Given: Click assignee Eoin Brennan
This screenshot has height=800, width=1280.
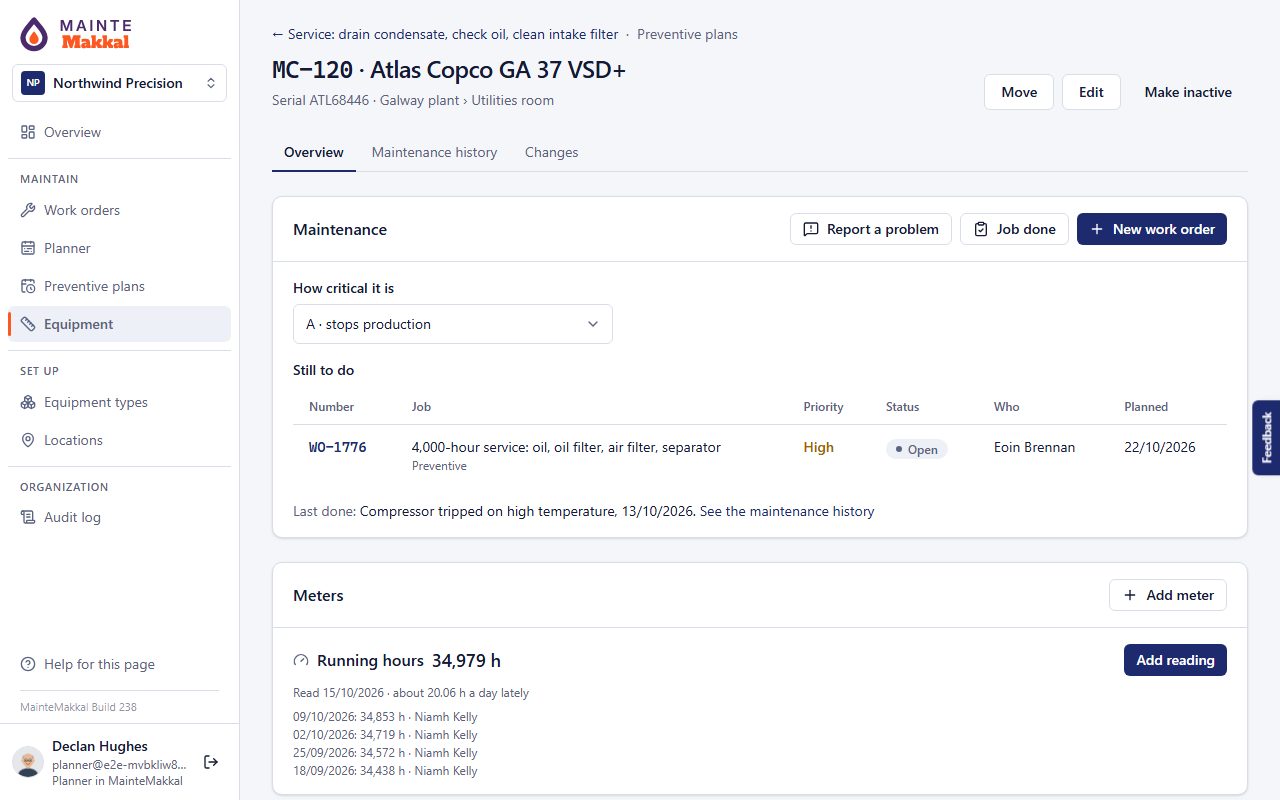Looking at the screenshot, I should [1034, 447].
